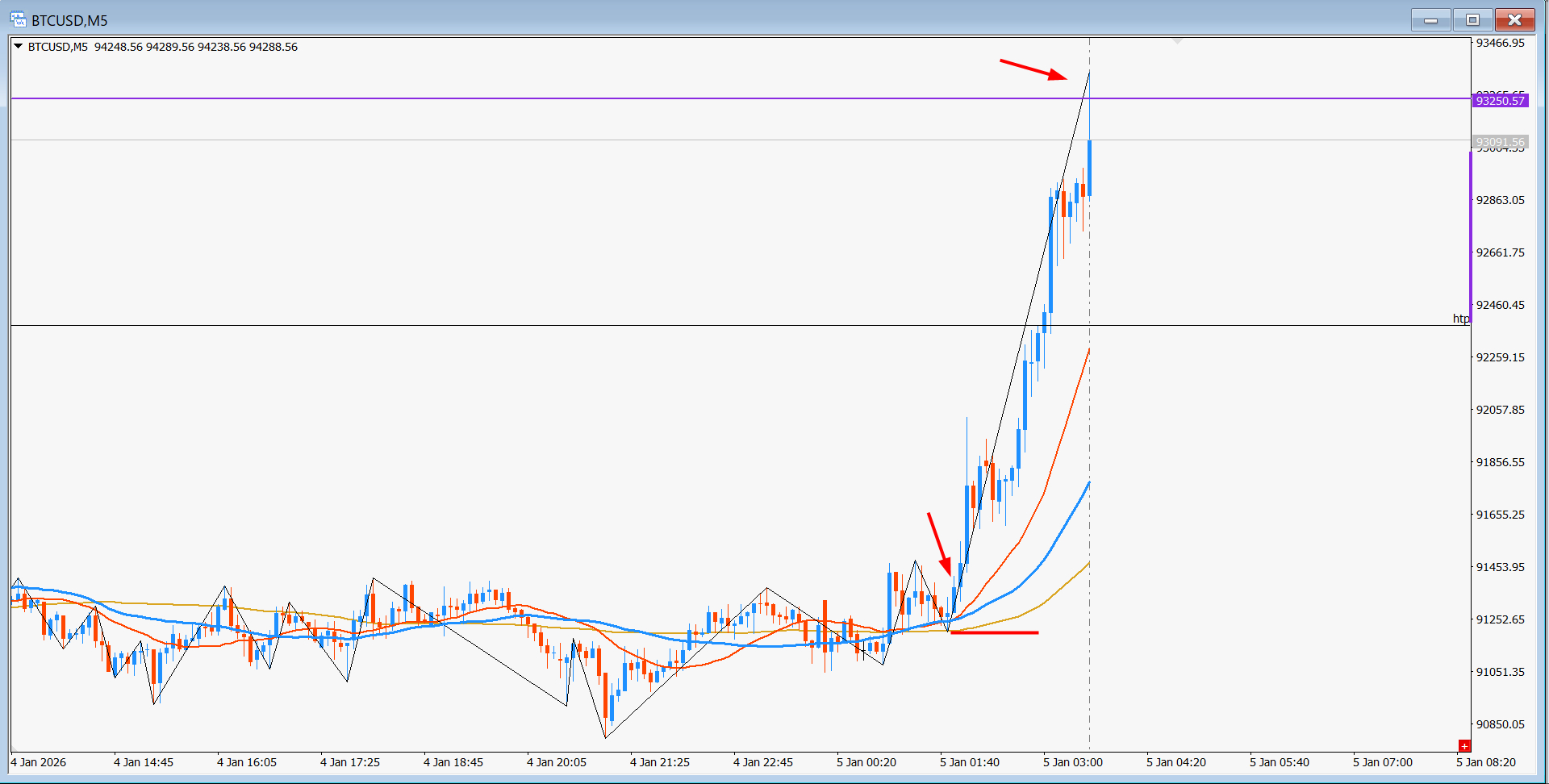Click the 4 Jan 17:25 time label

[350, 762]
